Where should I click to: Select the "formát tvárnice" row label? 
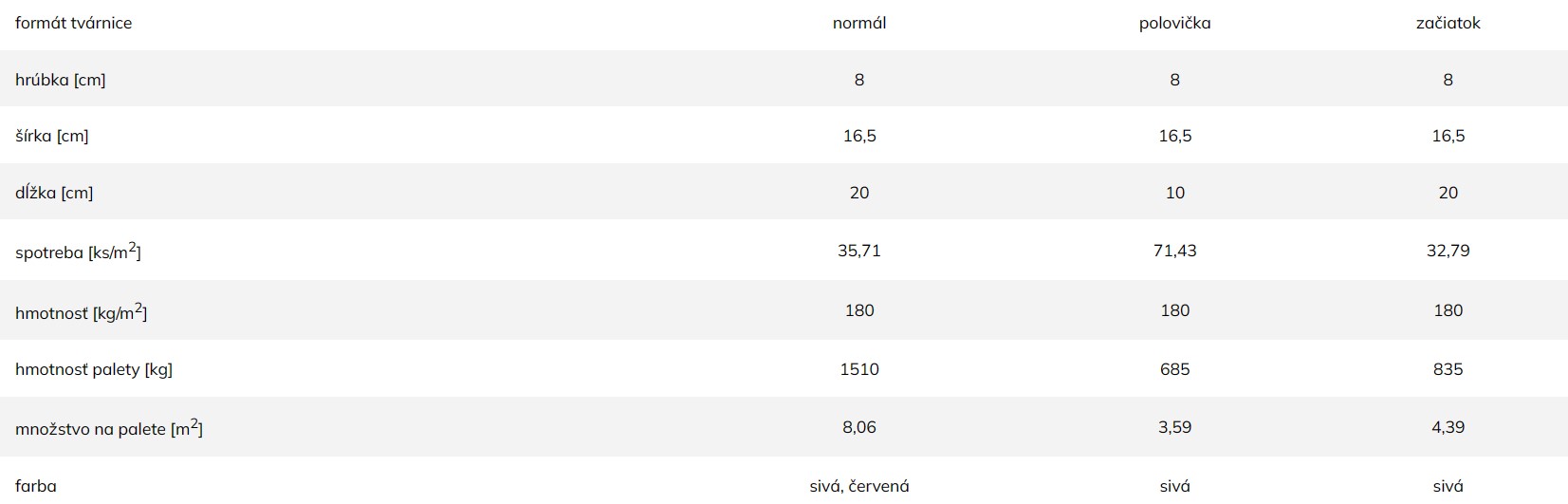pyautogui.click(x=74, y=24)
